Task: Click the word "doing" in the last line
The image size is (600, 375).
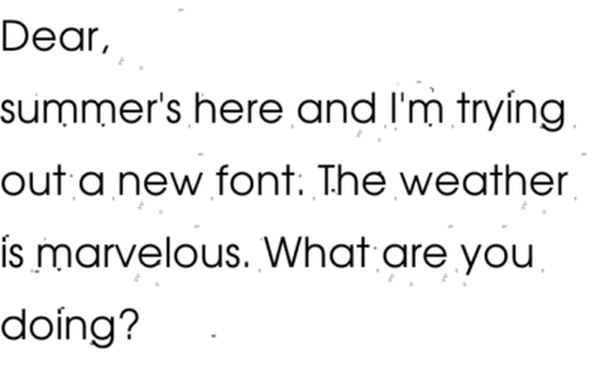Action: [58, 326]
